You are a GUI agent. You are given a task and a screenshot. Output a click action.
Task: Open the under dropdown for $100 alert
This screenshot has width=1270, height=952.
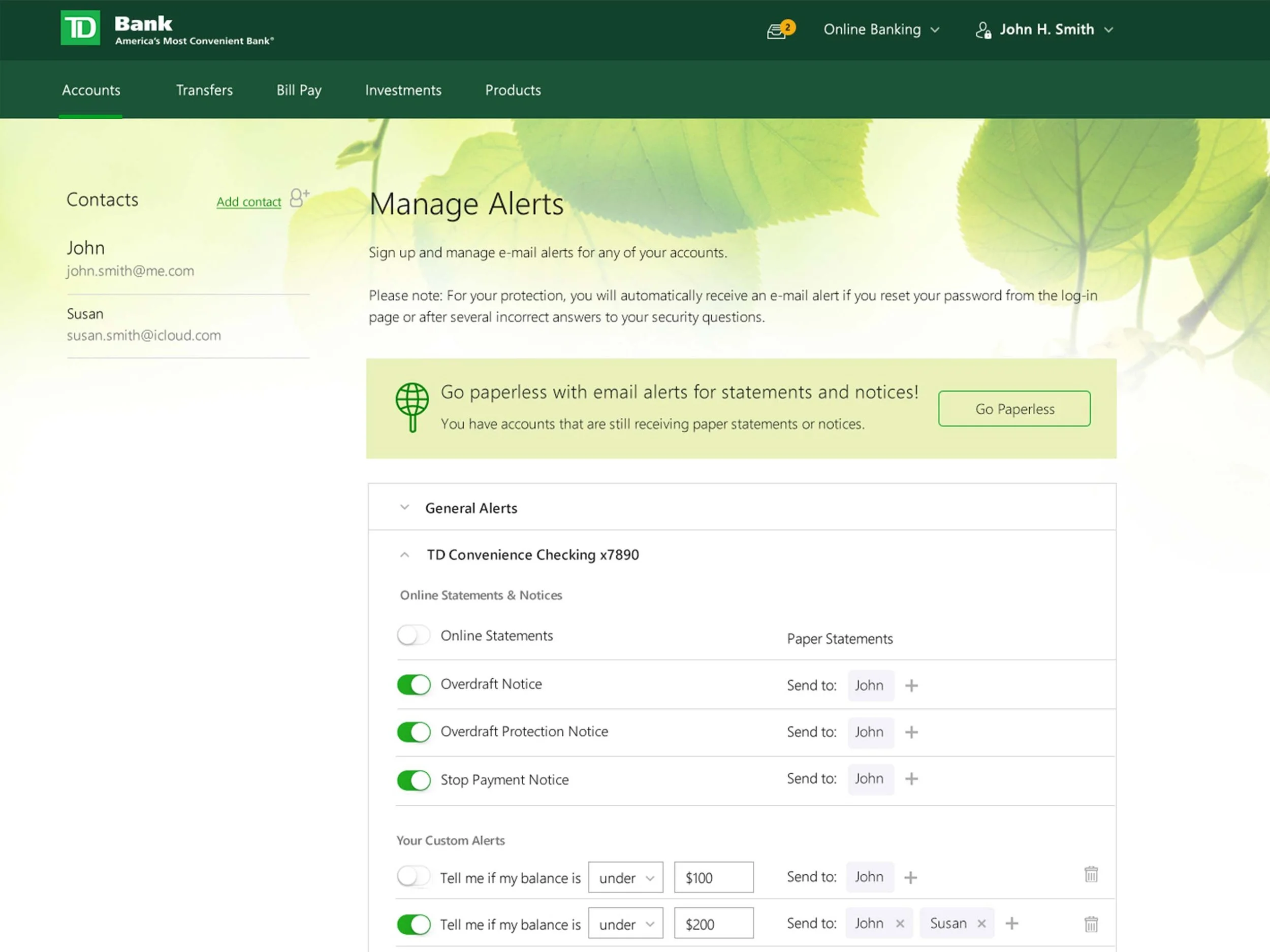(625, 877)
